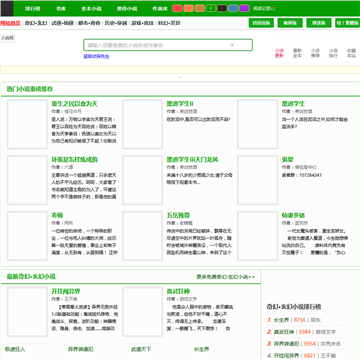The width and height of the screenshot is (360, 360).
Task: Open the 都市•青春 category
Action: (89, 23)
